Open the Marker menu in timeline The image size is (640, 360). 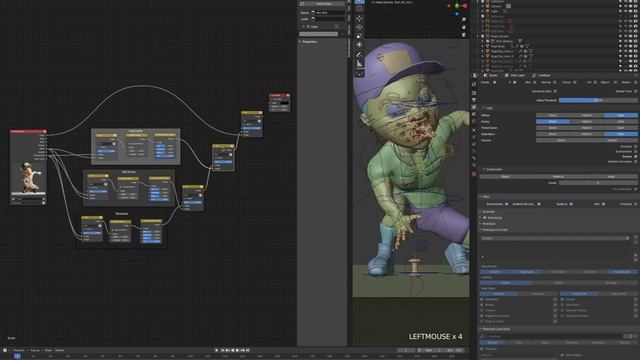pyautogui.click(x=59, y=350)
